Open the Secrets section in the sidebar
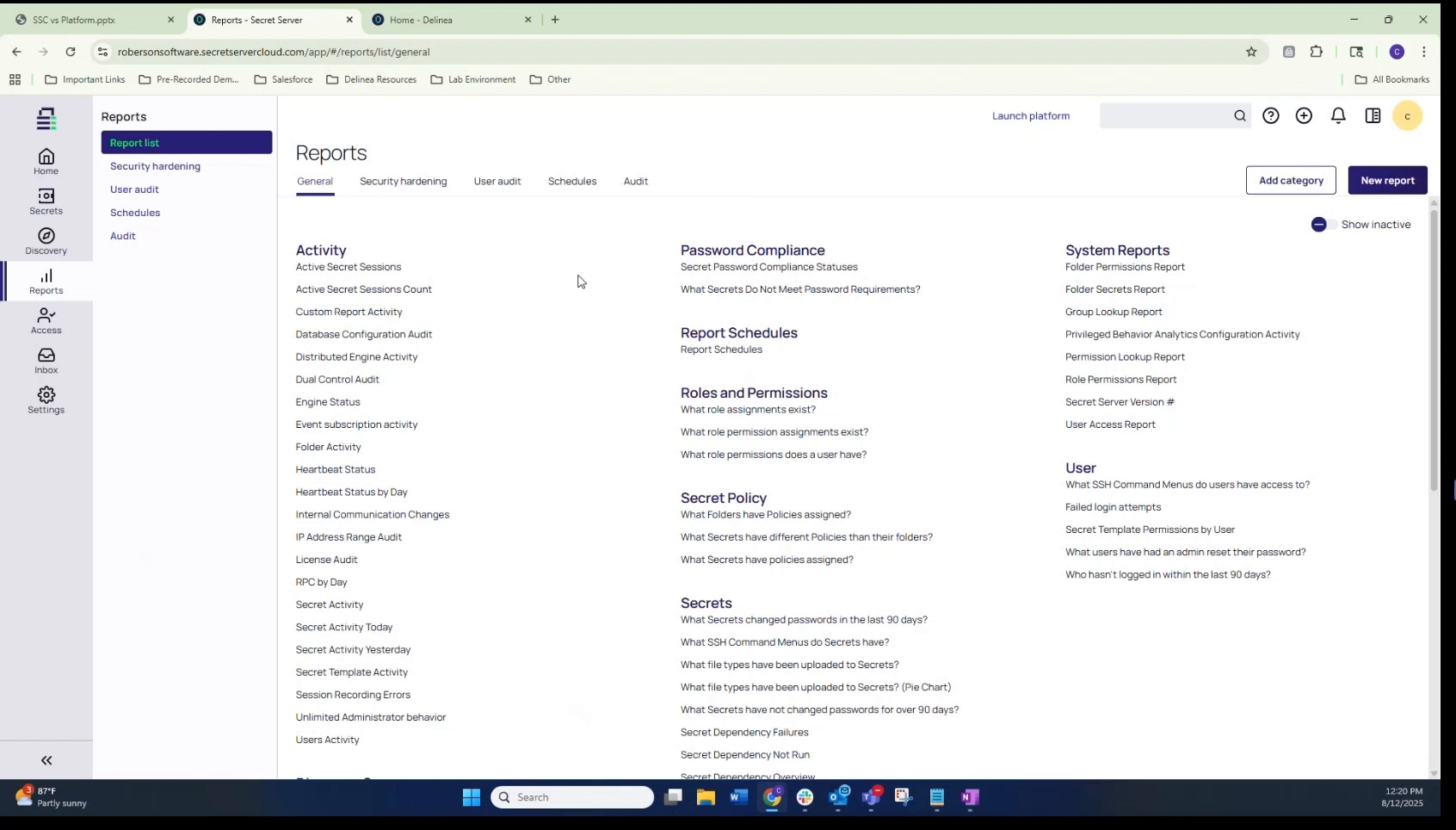This screenshot has height=830, width=1456. click(x=46, y=201)
